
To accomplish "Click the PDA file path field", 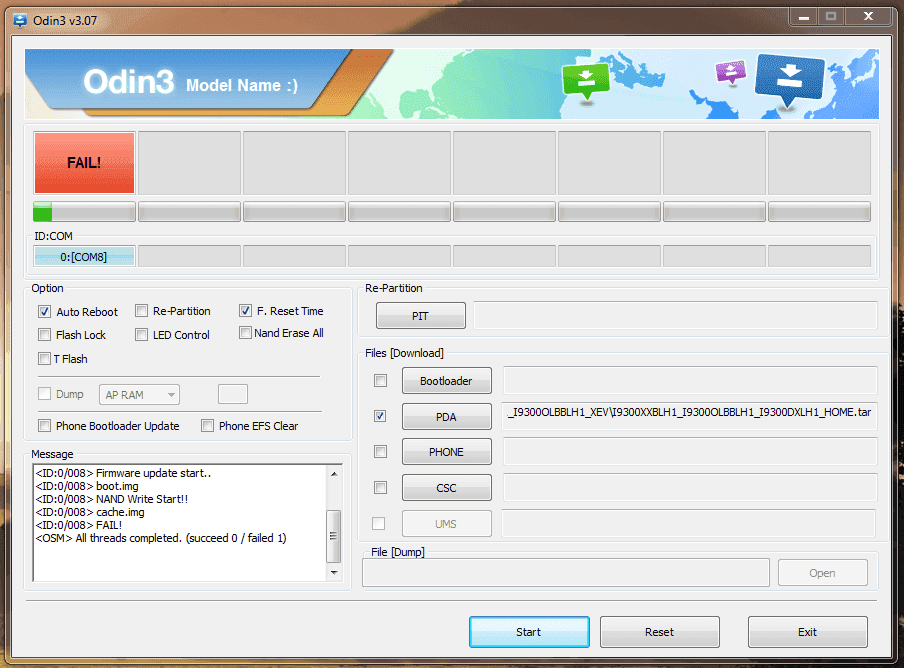I will click(x=690, y=416).
